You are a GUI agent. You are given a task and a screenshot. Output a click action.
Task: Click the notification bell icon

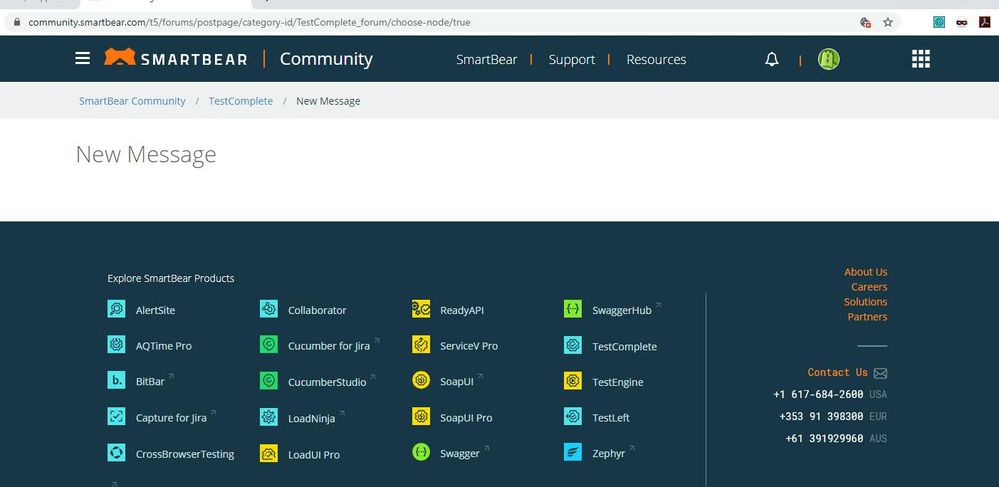click(x=771, y=60)
